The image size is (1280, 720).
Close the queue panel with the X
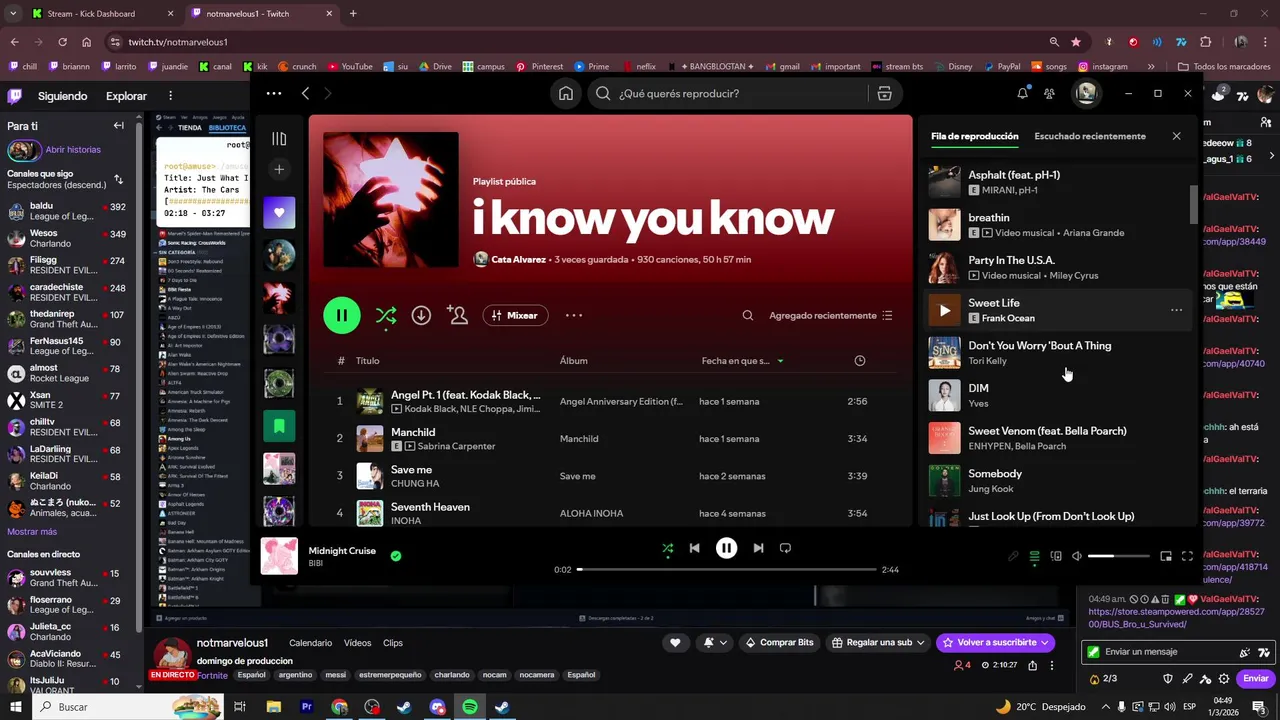[x=1176, y=136]
